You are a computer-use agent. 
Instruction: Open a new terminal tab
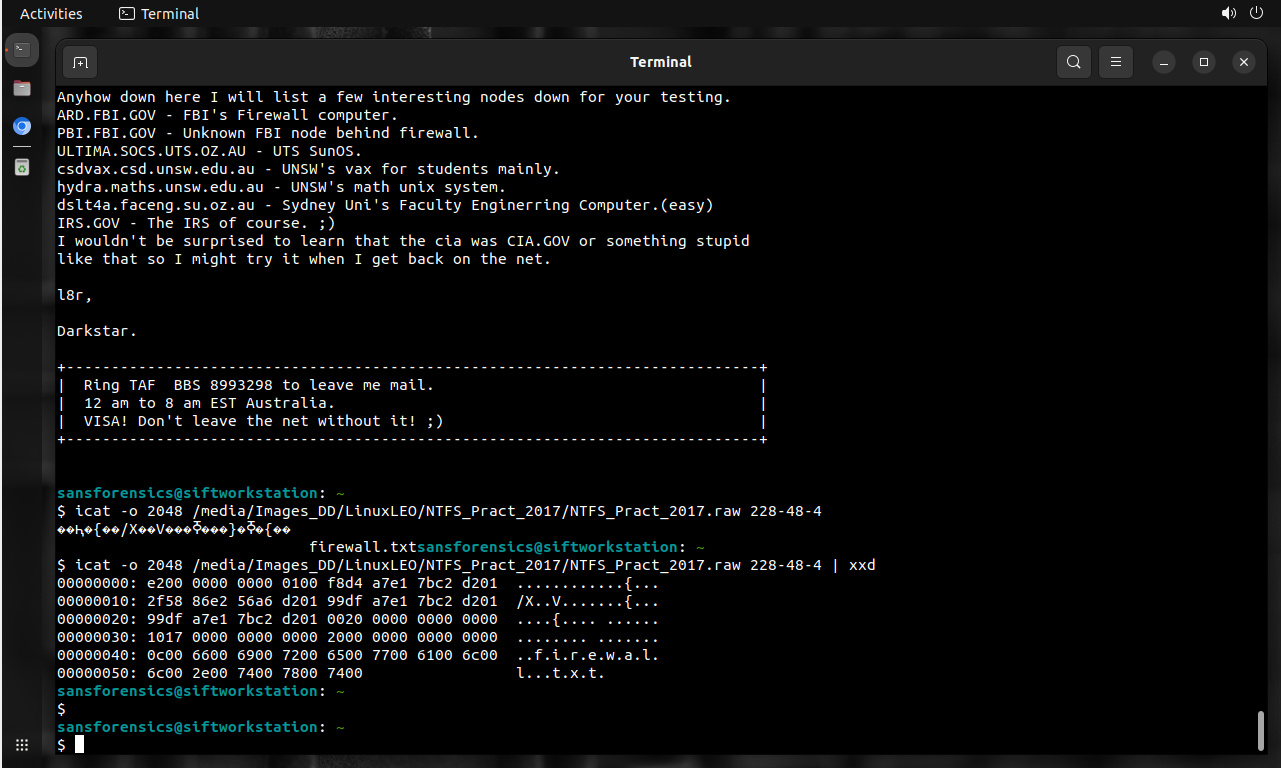pos(80,62)
